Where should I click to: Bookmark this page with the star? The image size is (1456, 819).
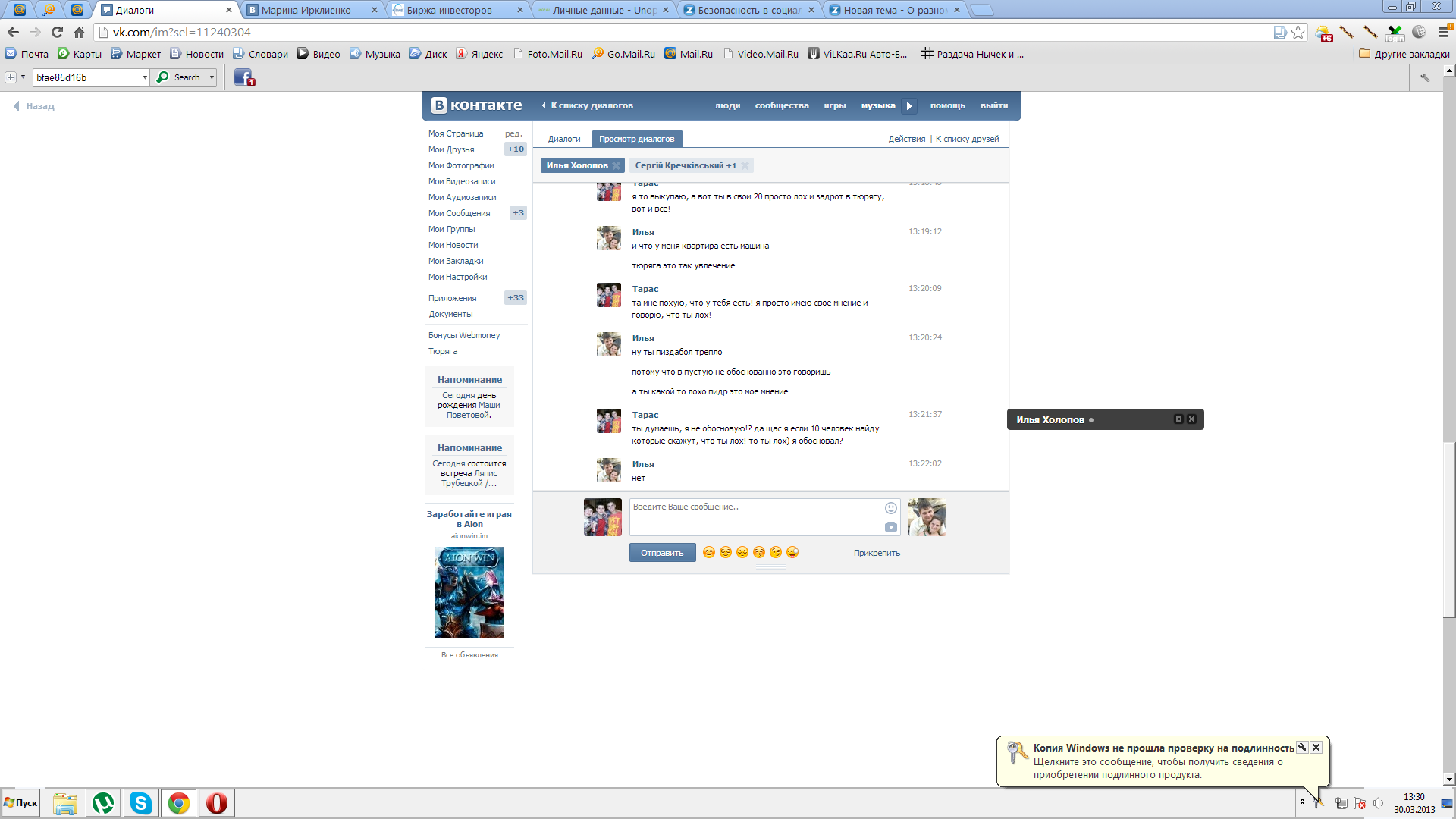[1298, 32]
